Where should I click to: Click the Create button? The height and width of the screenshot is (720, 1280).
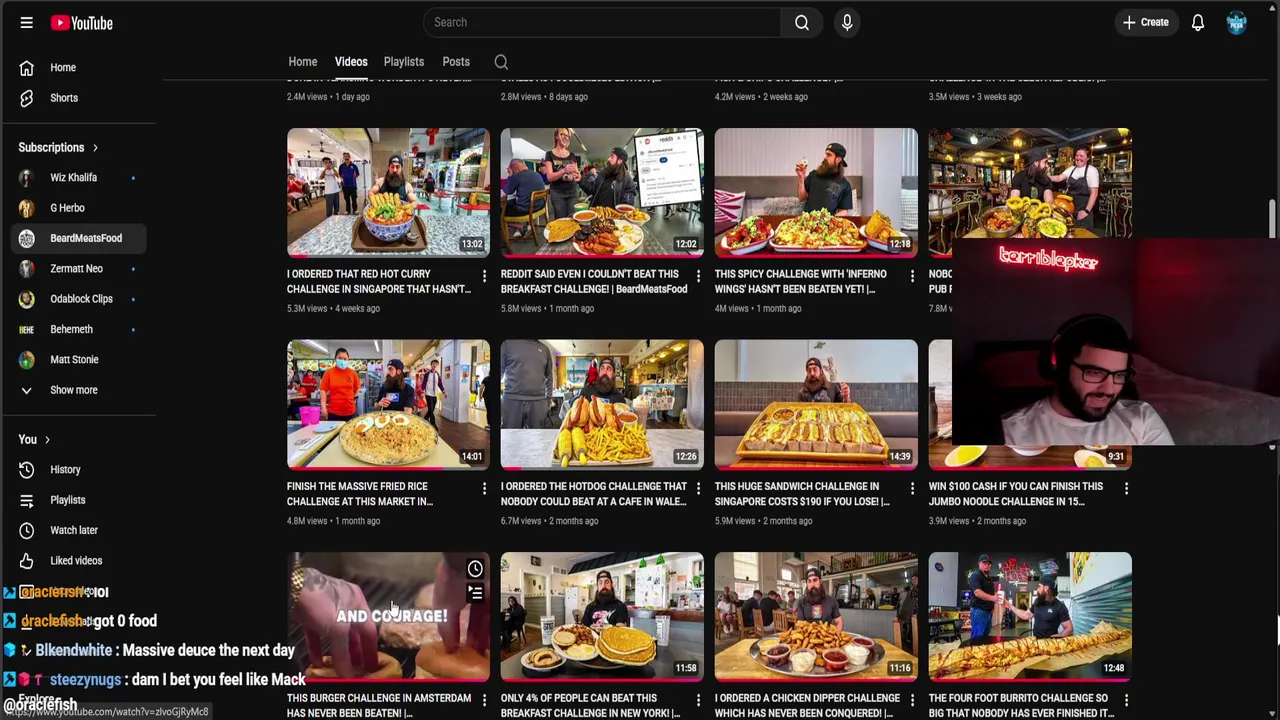tap(1146, 22)
